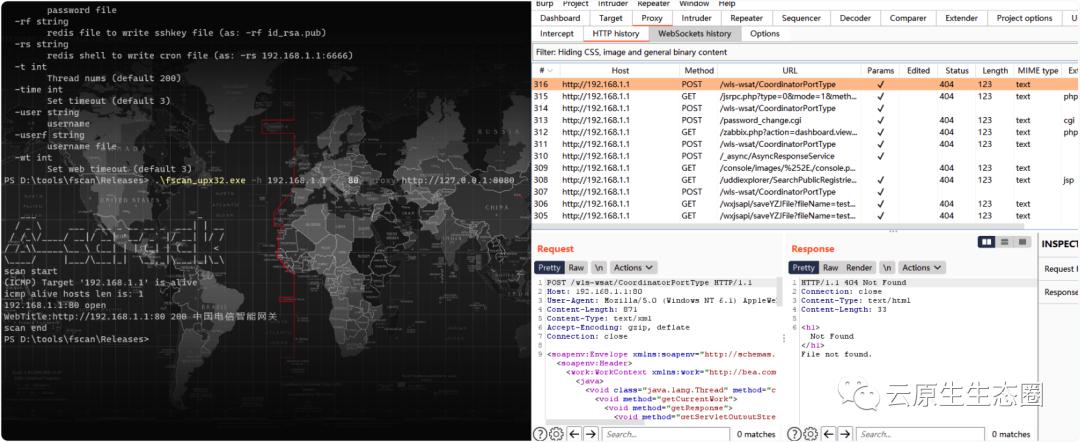
Task: Open the Request panel help icon
Action: [541, 434]
